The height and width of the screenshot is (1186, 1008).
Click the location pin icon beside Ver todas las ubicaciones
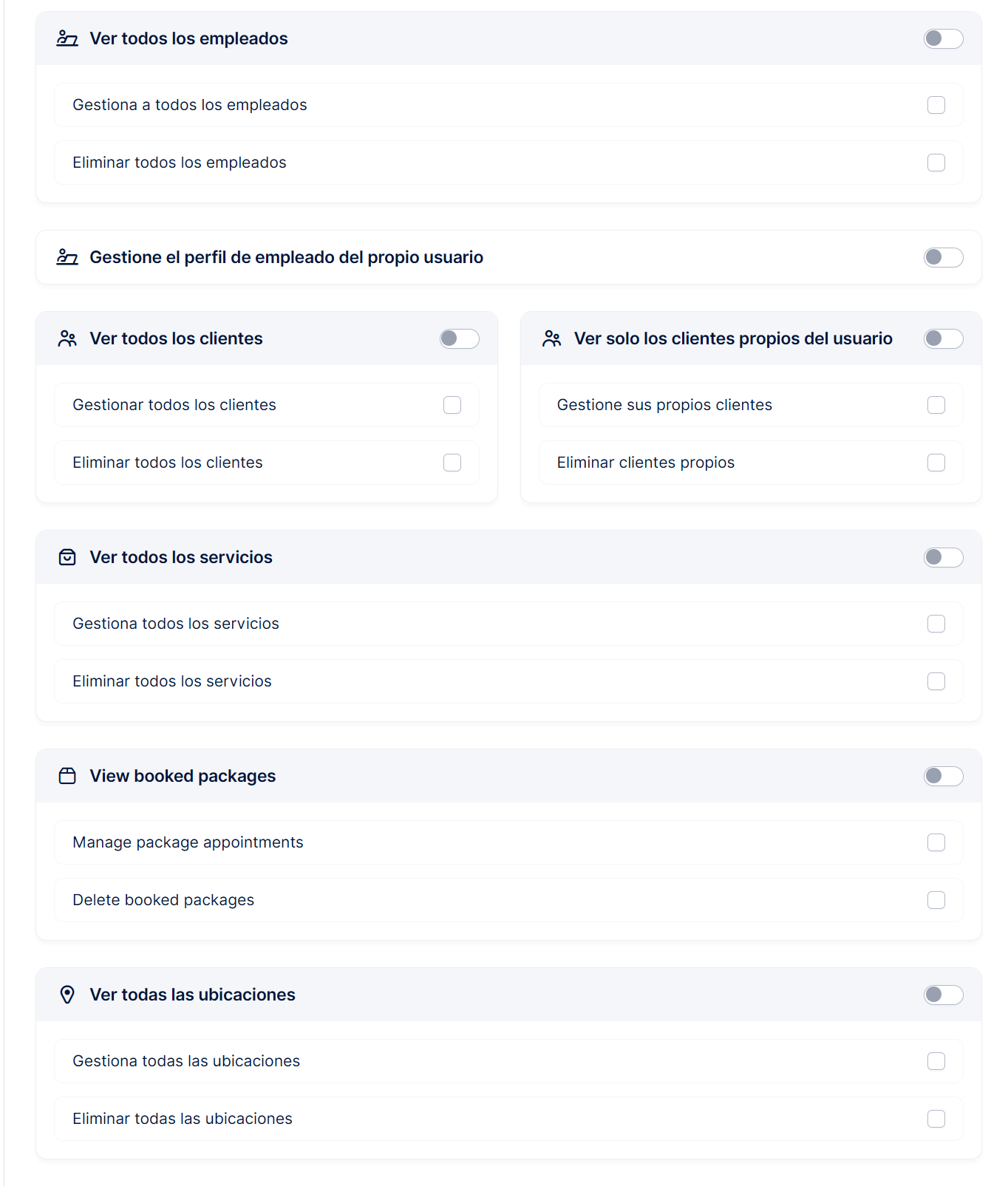point(67,995)
